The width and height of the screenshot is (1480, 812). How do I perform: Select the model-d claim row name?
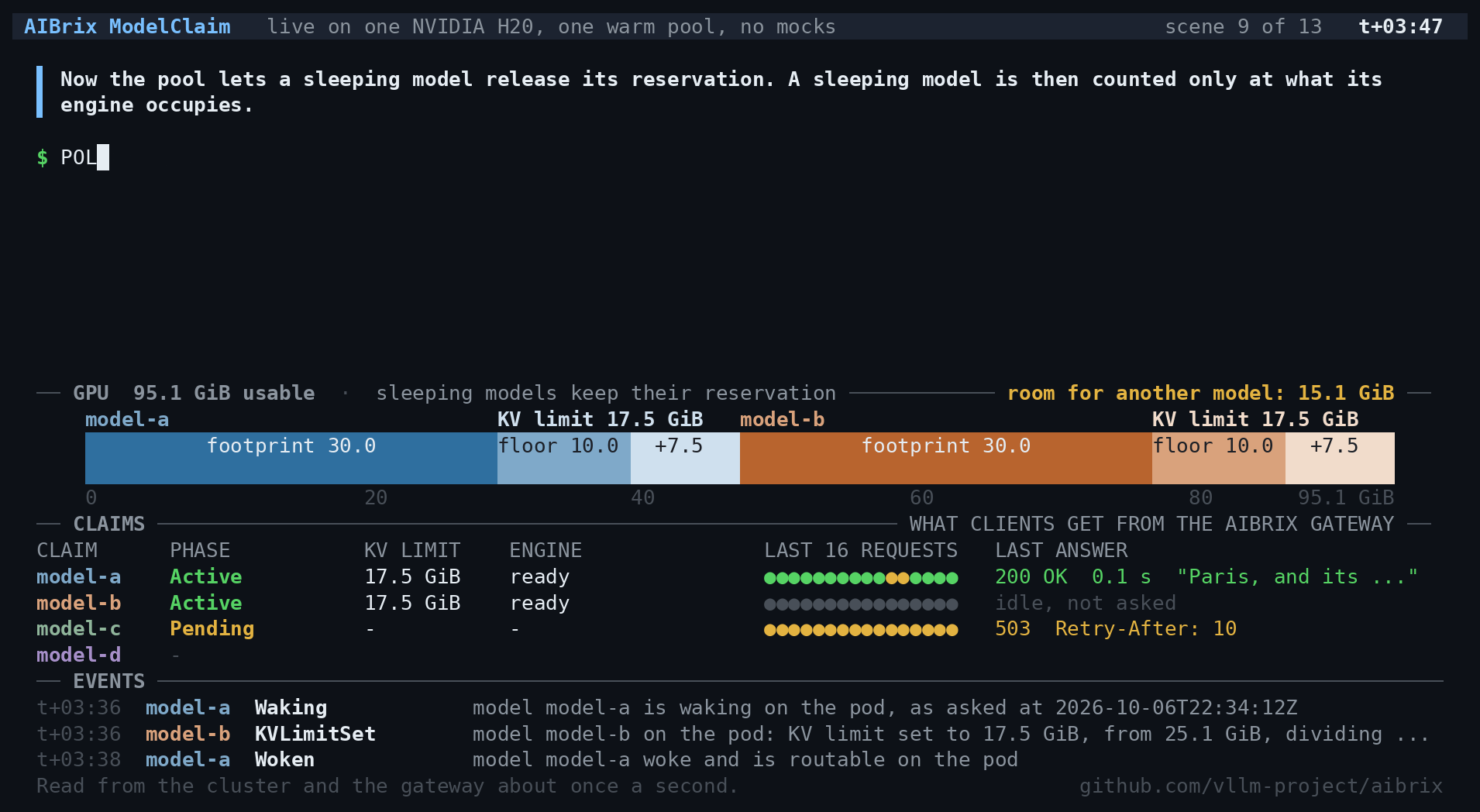pyautogui.click(x=78, y=655)
